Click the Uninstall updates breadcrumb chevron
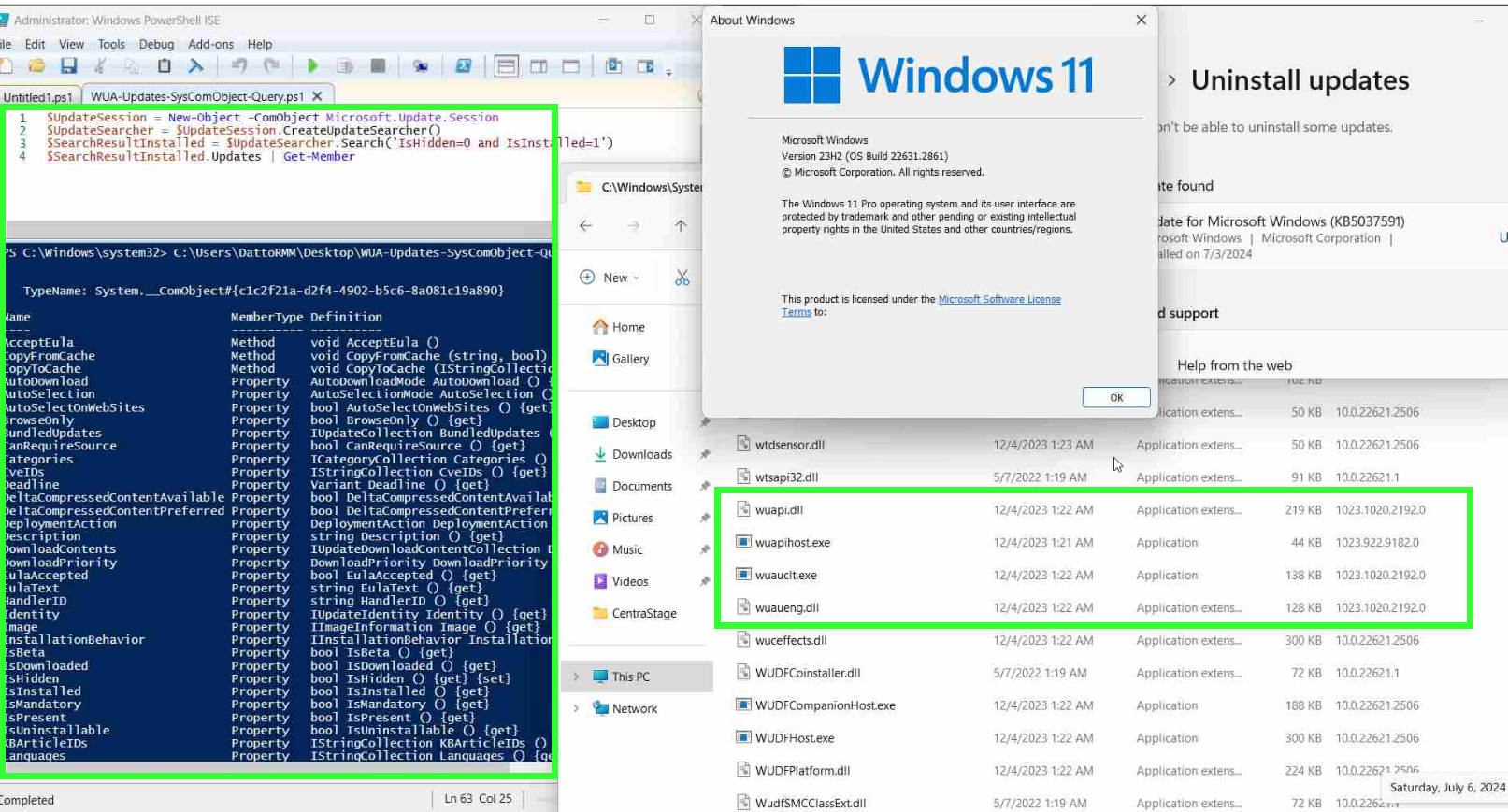 1171,80
